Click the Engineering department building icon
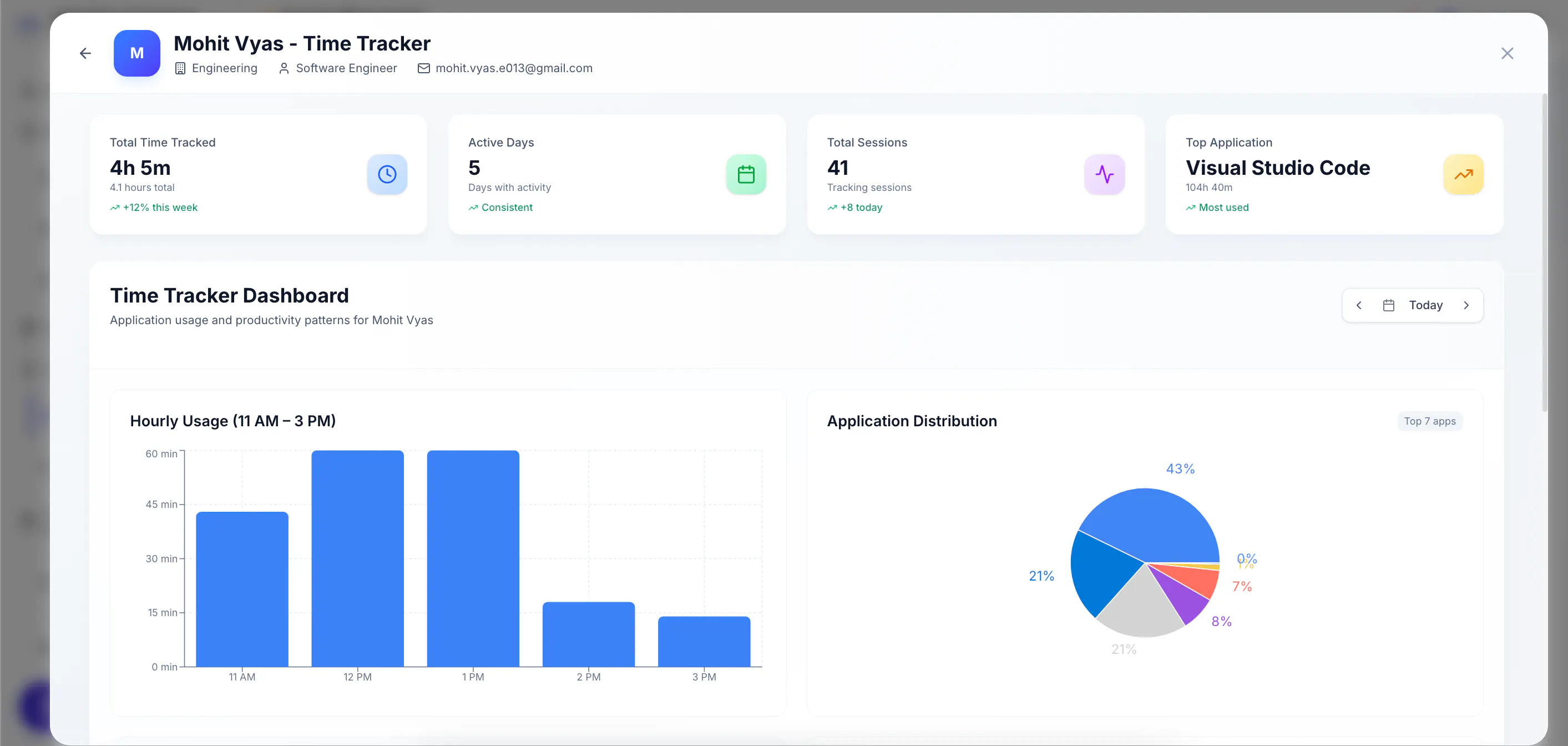 [180, 68]
